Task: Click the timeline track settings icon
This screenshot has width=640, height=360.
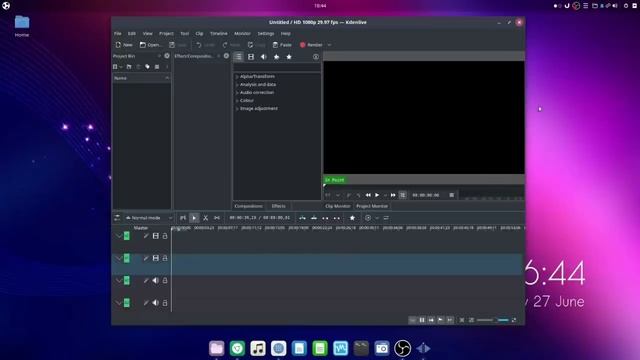Action: point(117,218)
